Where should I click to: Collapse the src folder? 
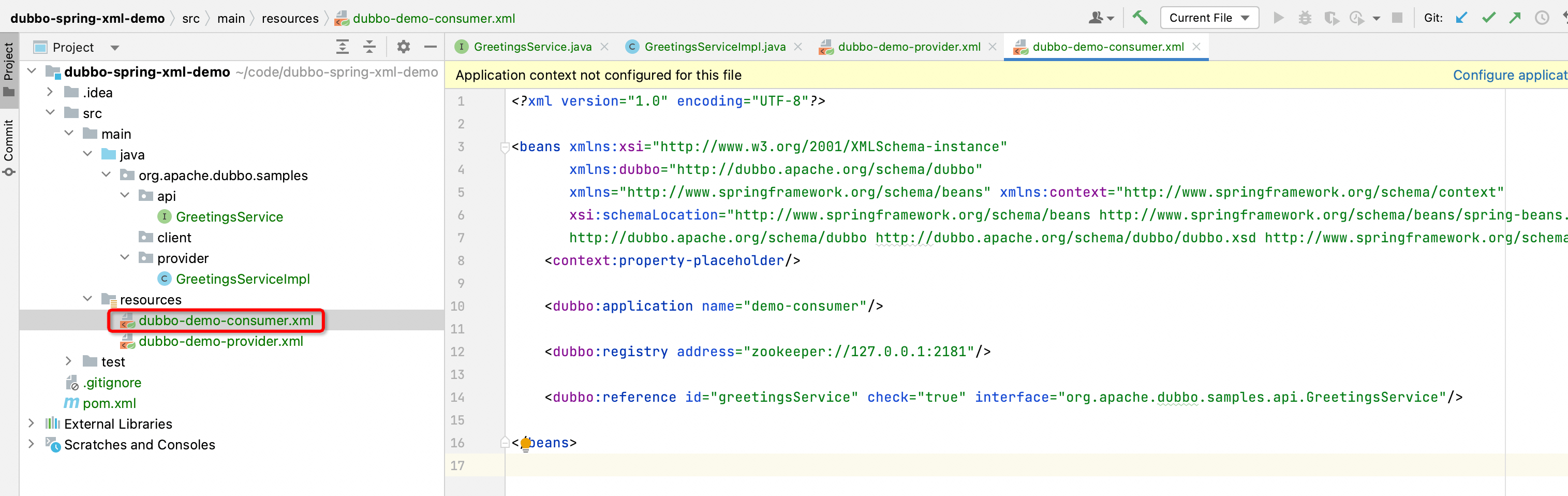[50, 113]
